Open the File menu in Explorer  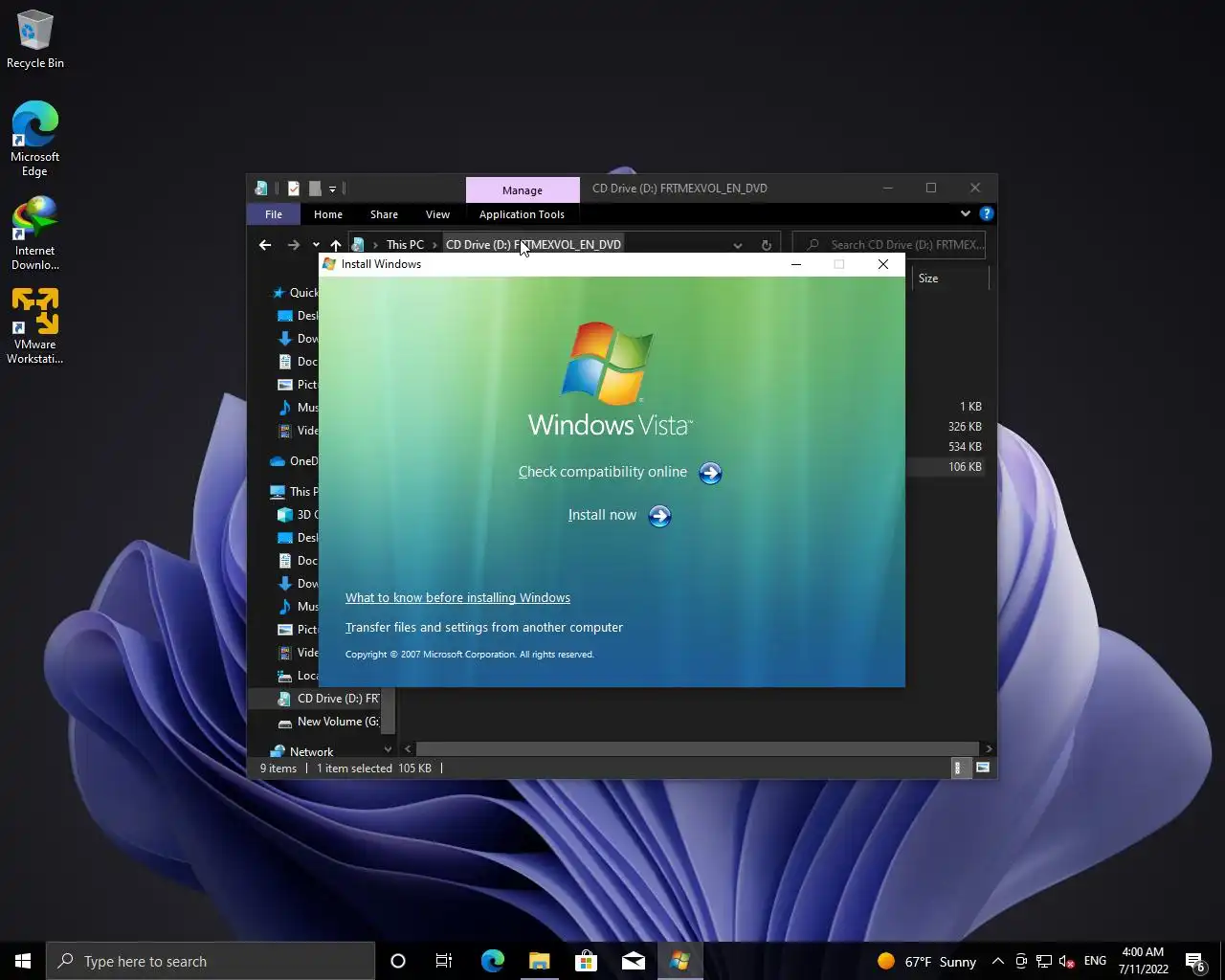pyautogui.click(x=274, y=214)
